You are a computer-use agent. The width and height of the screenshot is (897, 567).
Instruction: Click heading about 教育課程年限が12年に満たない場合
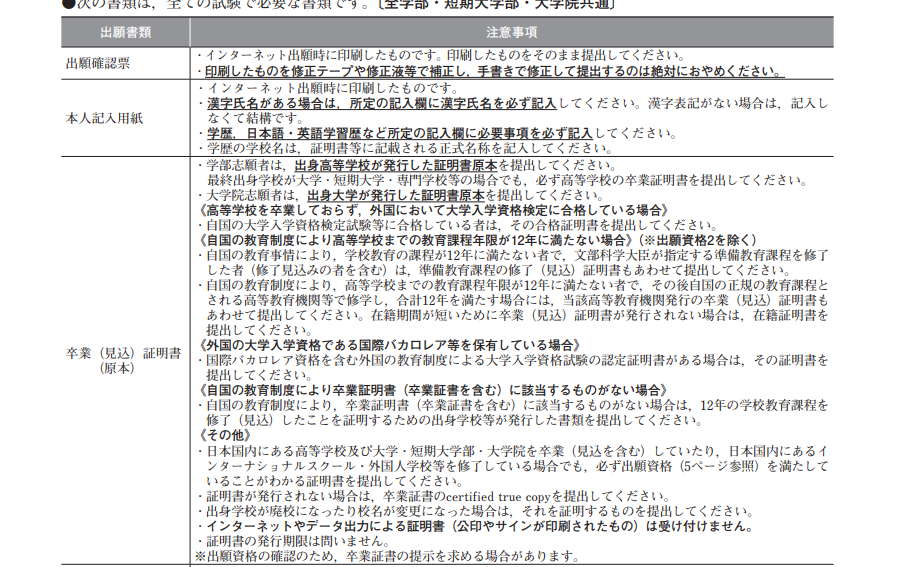(478, 240)
